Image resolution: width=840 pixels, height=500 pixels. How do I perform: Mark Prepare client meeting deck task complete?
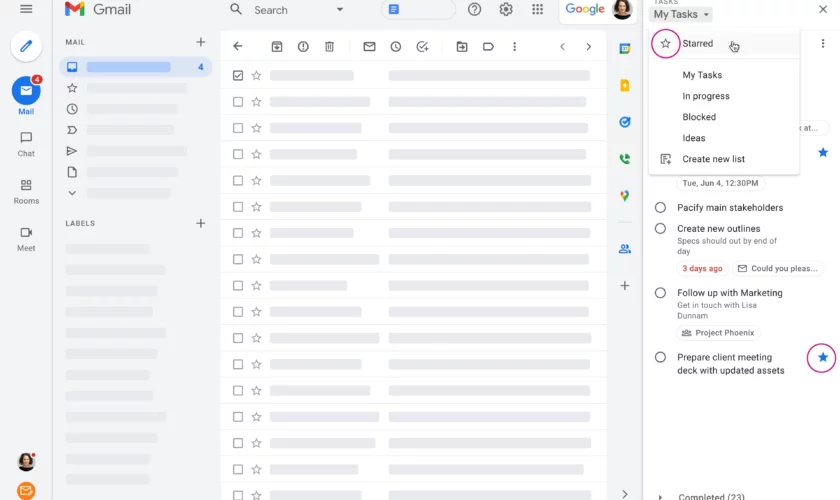(x=660, y=357)
